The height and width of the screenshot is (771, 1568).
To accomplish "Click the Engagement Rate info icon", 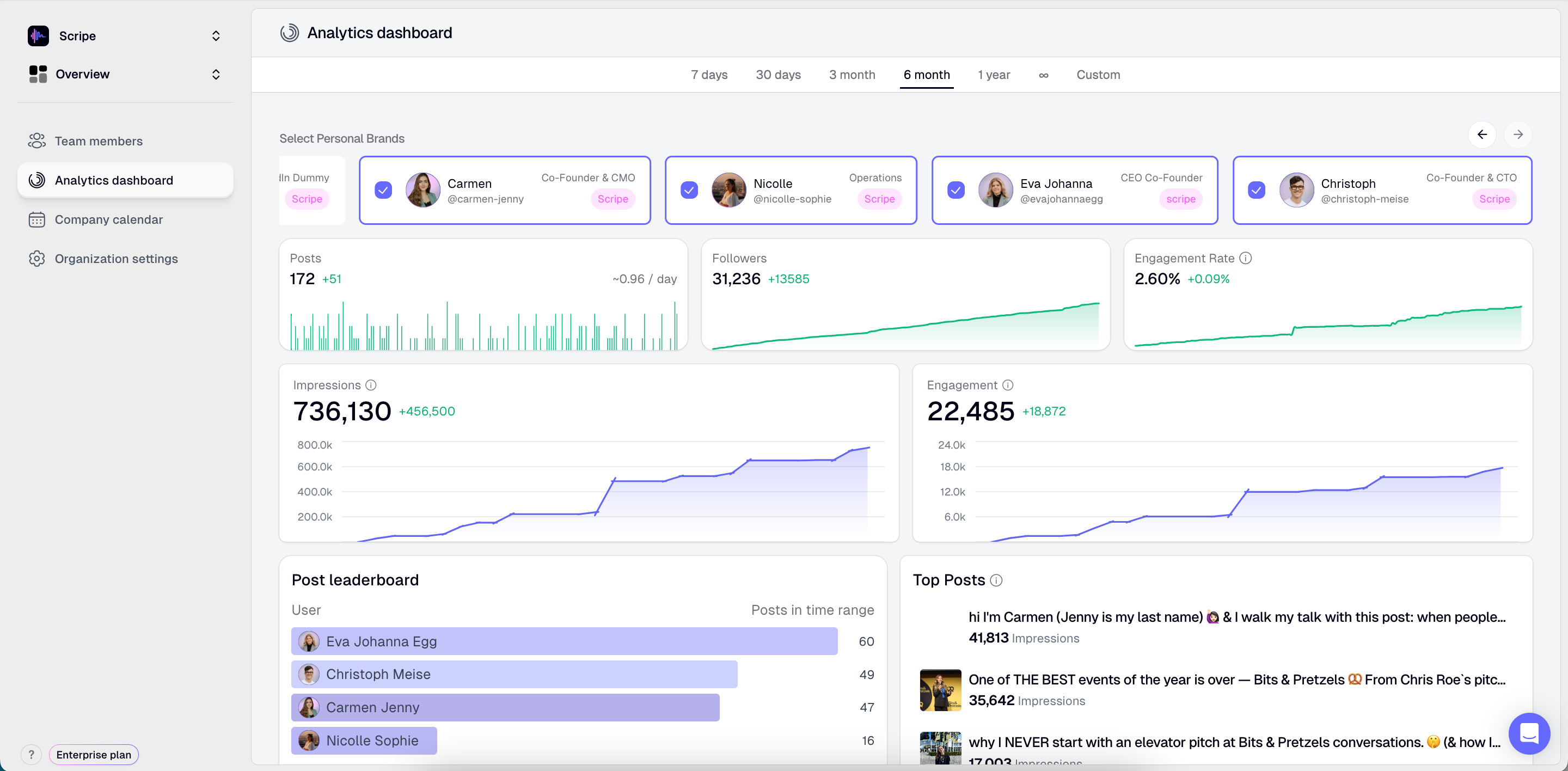I will pyautogui.click(x=1245, y=258).
